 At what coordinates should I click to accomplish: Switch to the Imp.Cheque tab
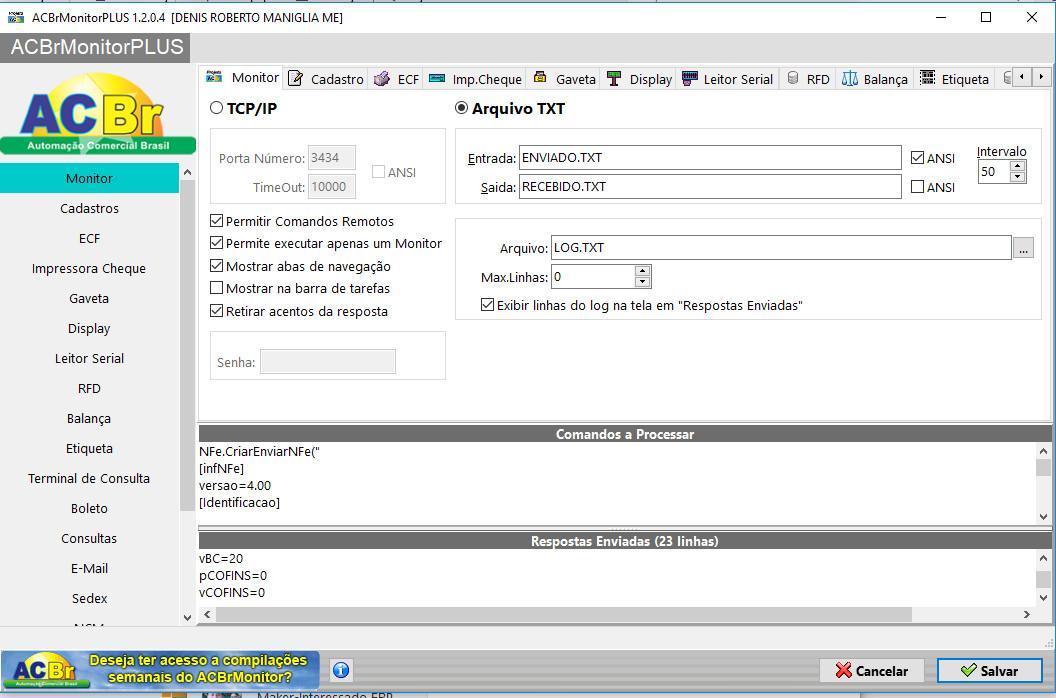coord(475,79)
